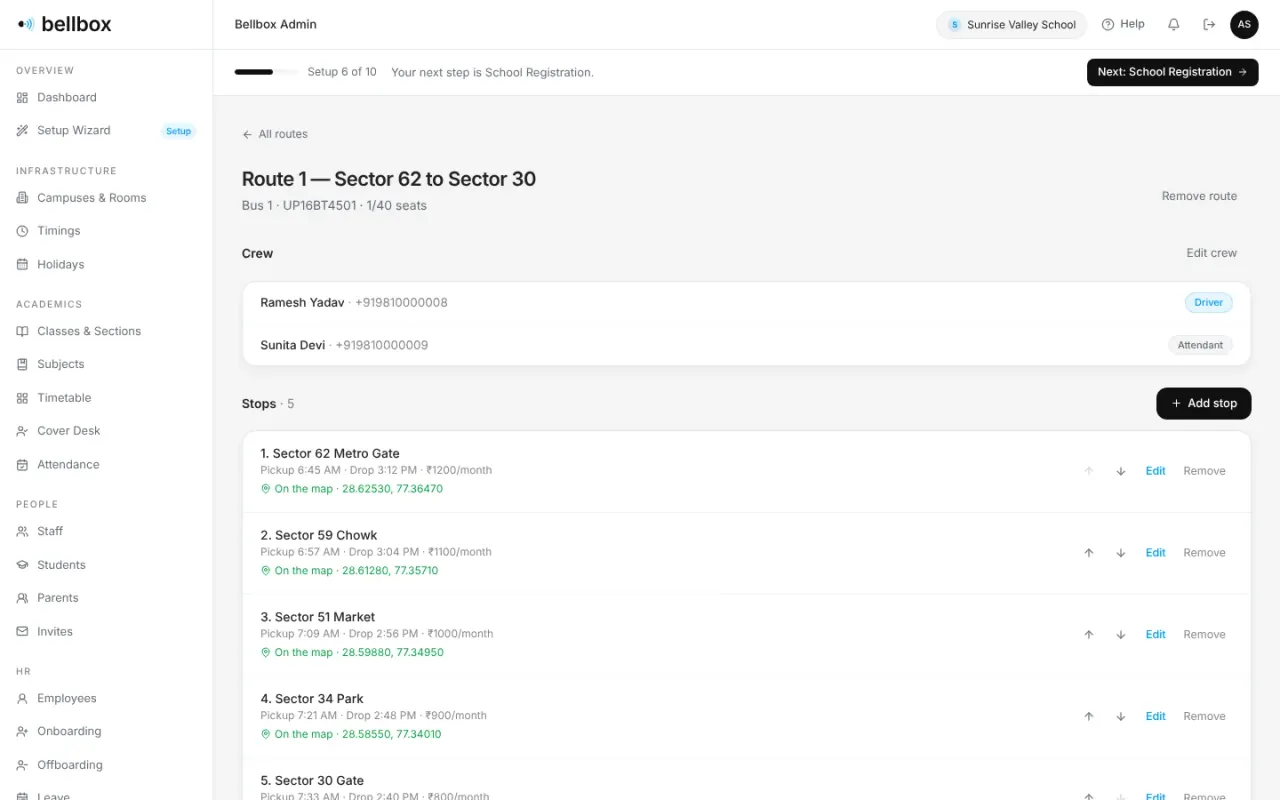Screen dimensions: 1280x800
Task: Click Next: School Registration button
Action: click(x=1172, y=72)
